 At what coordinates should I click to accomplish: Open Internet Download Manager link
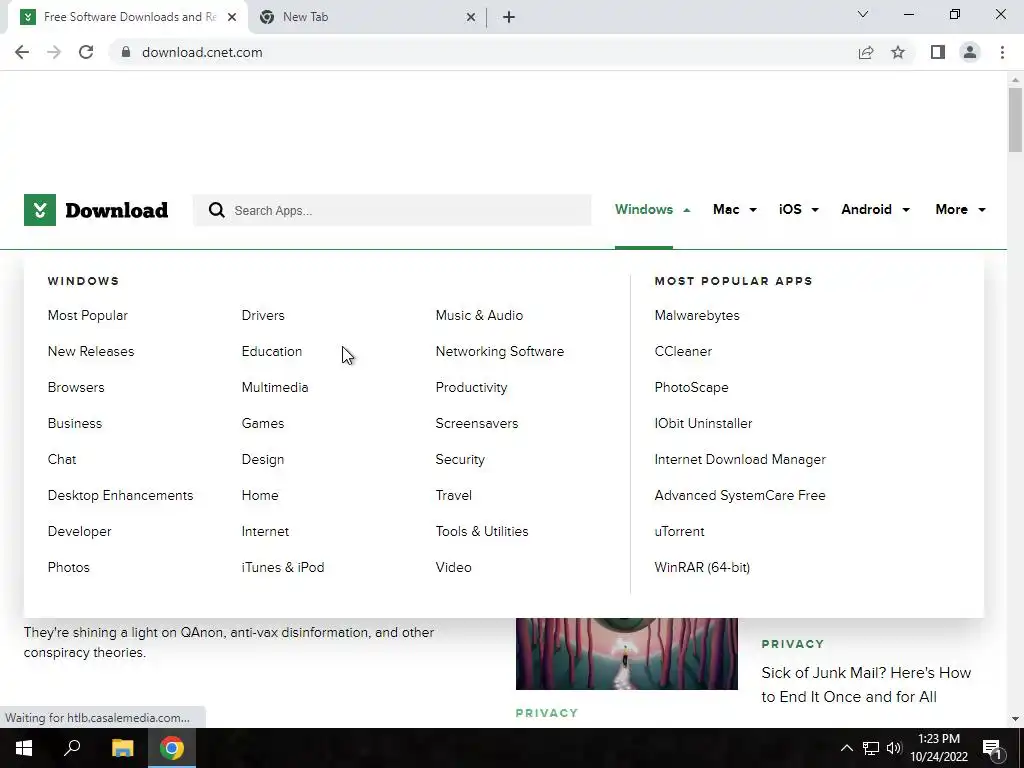pyautogui.click(x=740, y=460)
